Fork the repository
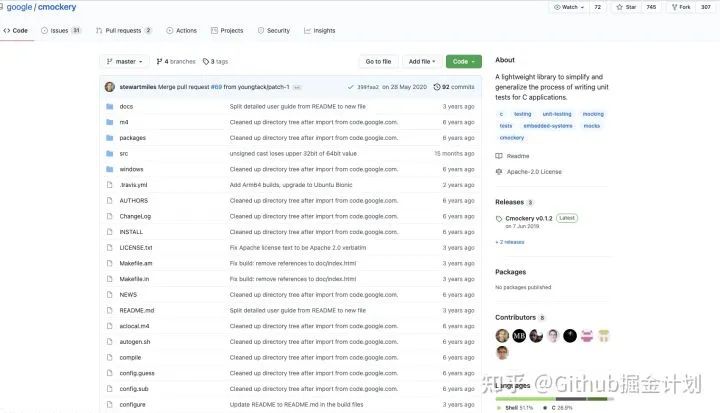720x413 pixels. [681, 7]
